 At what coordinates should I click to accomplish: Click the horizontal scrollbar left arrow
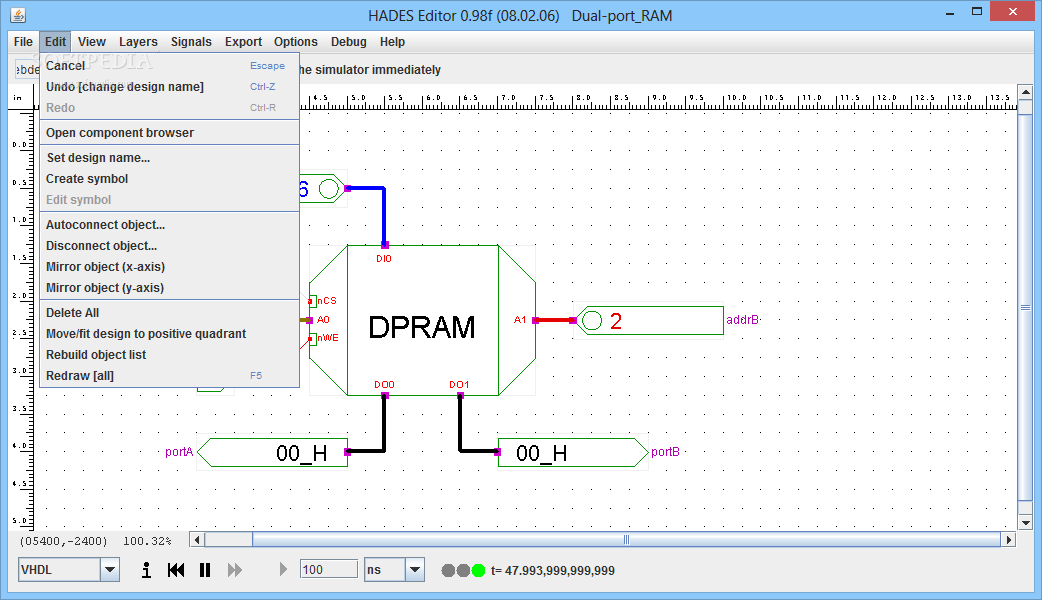(197, 540)
